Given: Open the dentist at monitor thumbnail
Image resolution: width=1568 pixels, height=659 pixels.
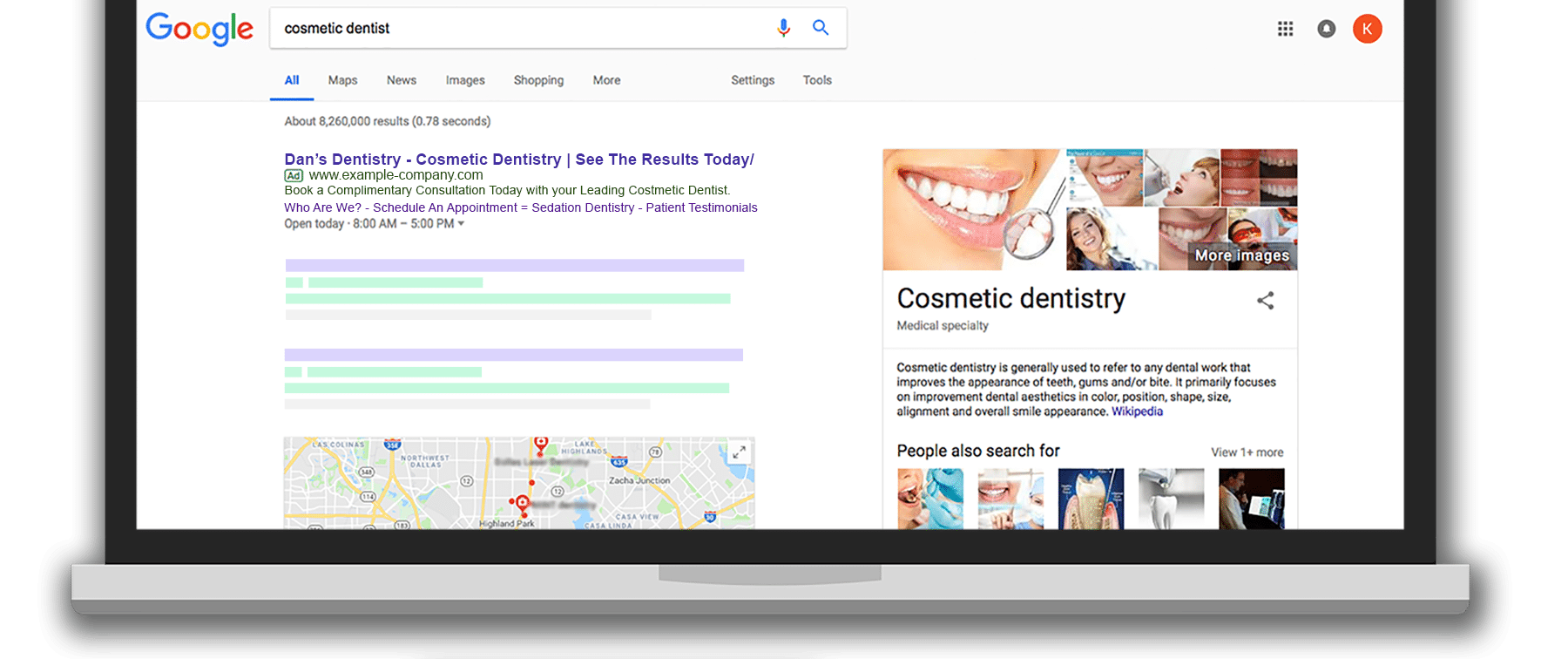Looking at the screenshot, I should click(1251, 499).
